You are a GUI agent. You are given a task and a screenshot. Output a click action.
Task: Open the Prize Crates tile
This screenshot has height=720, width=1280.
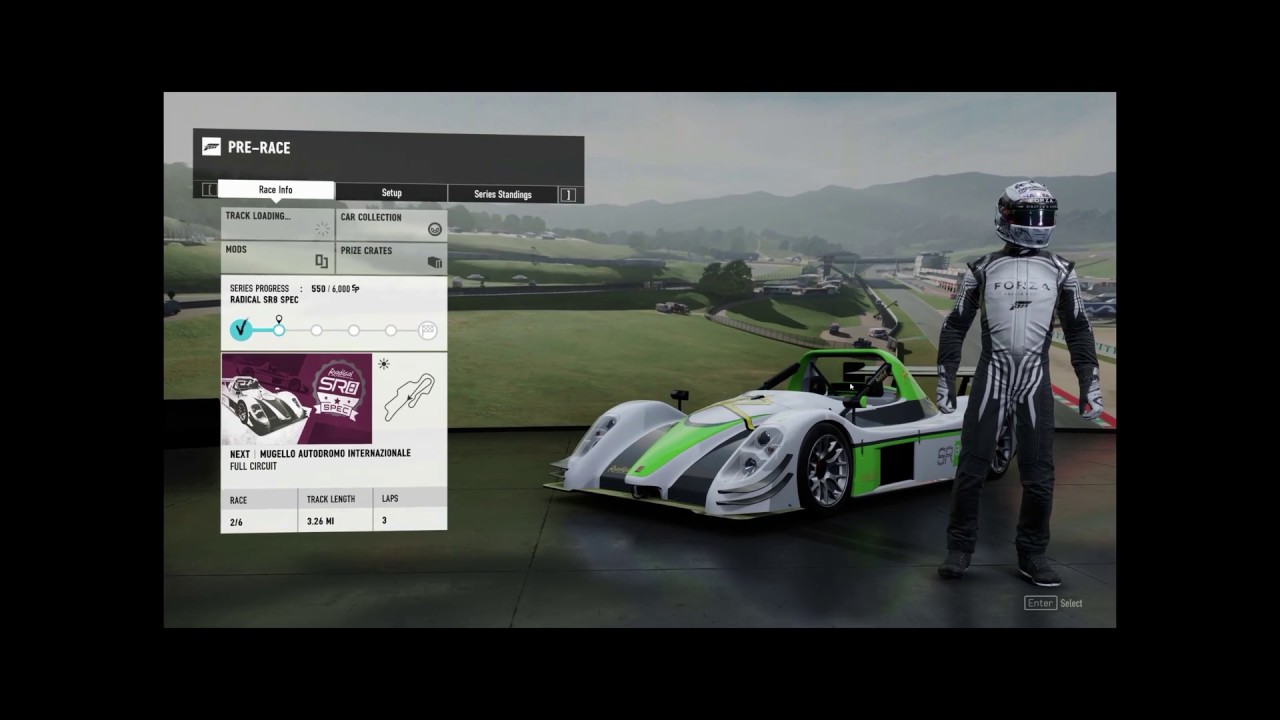tap(391, 257)
